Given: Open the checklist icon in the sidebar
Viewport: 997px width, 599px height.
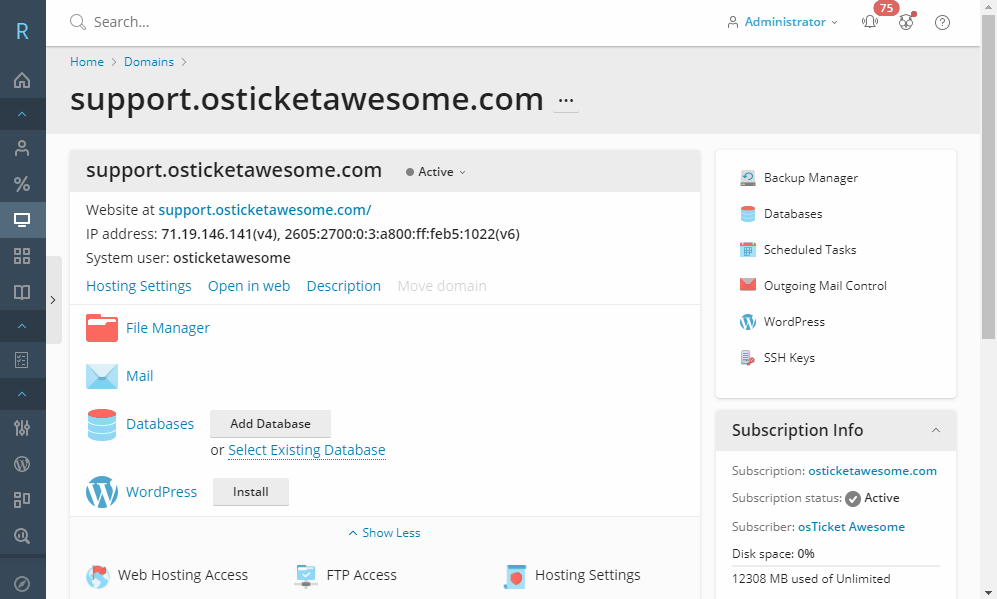Looking at the screenshot, I should click(22, 361).
